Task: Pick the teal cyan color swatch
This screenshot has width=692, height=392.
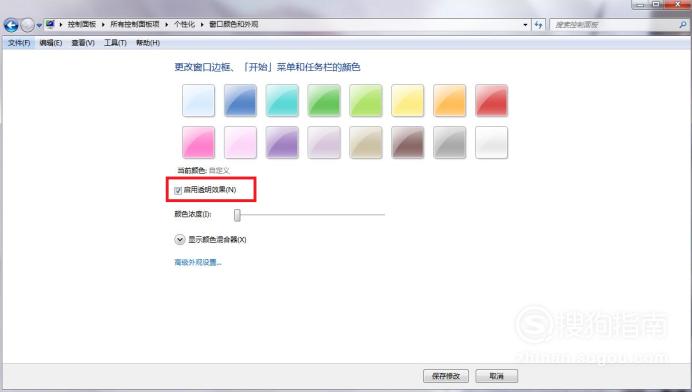Action: (x=282, y=101)
